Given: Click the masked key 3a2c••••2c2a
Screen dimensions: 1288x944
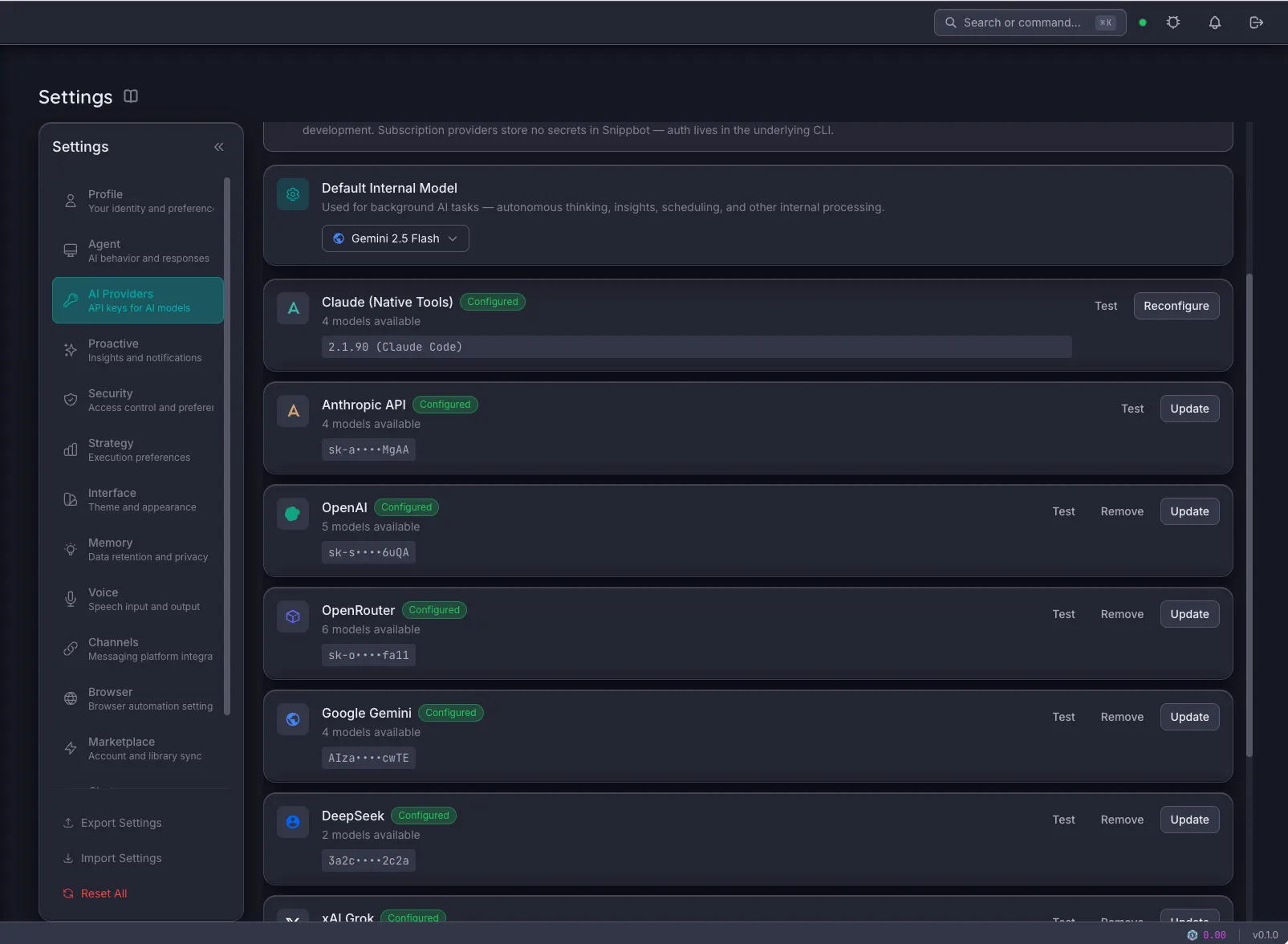Looking at the screenshot, I should [x=368, y=861].
